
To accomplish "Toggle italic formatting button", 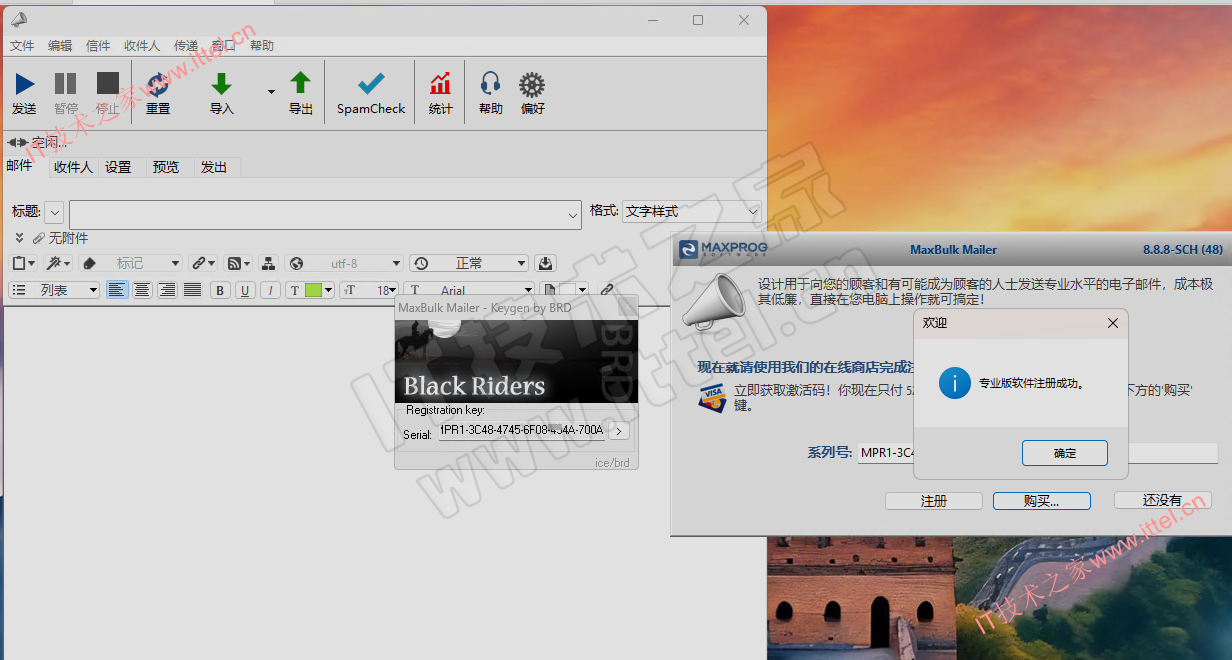I will pos(270,290).
